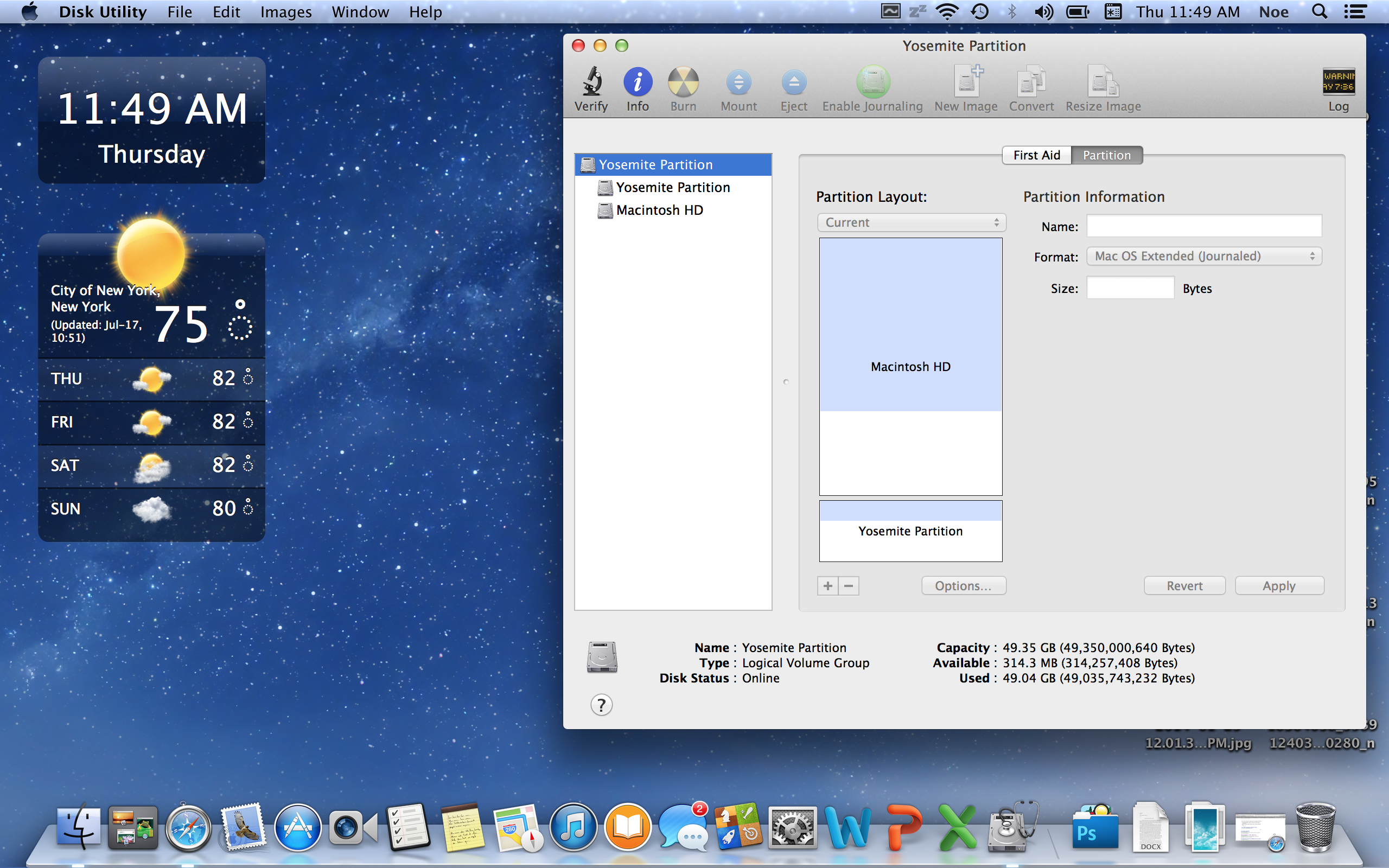The height and width of the screenshot is (868, 1389).
Task: Click the Apply button
Action: tap(1279, 585)
